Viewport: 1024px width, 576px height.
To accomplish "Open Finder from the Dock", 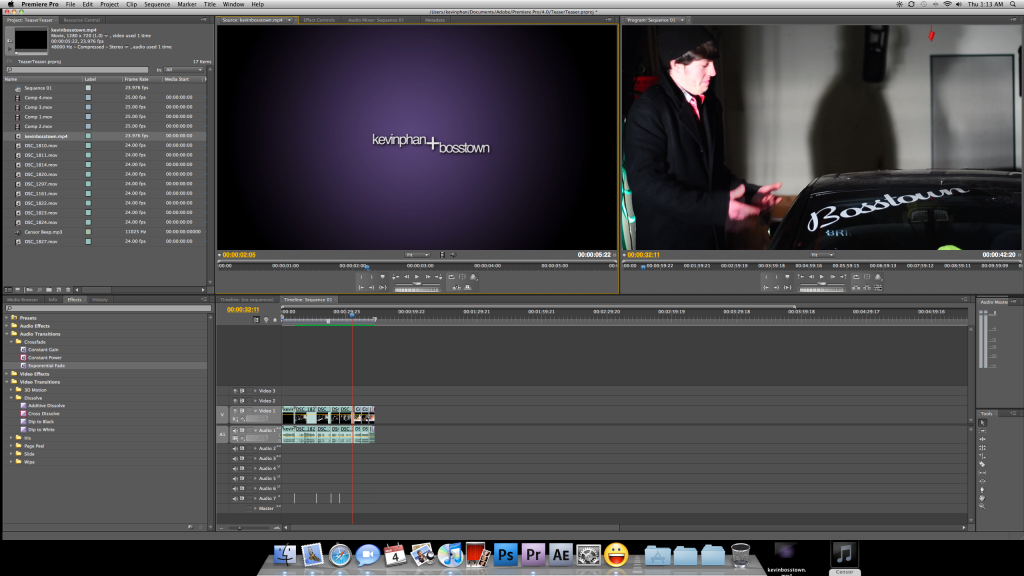I will click(x=285, y=555).
